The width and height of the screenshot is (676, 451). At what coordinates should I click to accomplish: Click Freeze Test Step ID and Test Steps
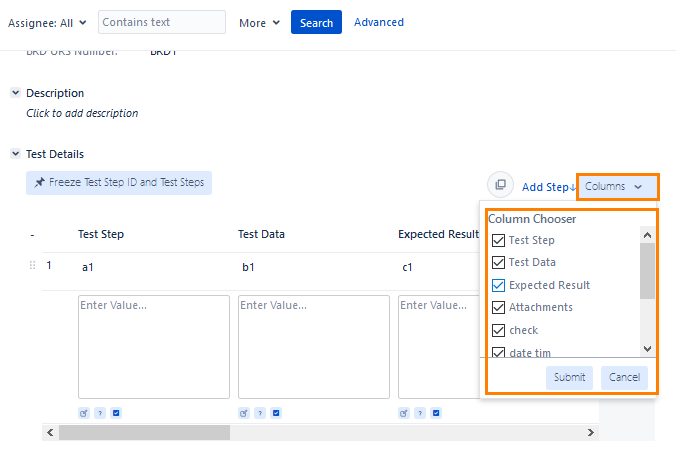point(119,183)
